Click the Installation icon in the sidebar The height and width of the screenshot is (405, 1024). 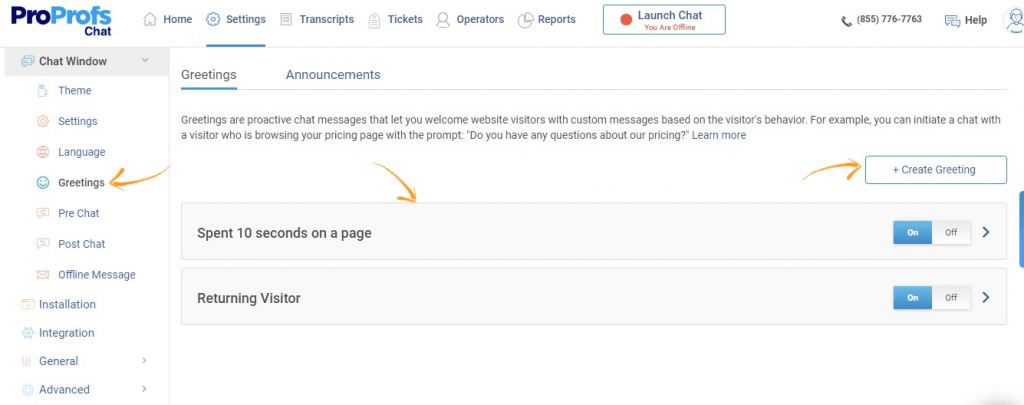click(x=27, y=304)
